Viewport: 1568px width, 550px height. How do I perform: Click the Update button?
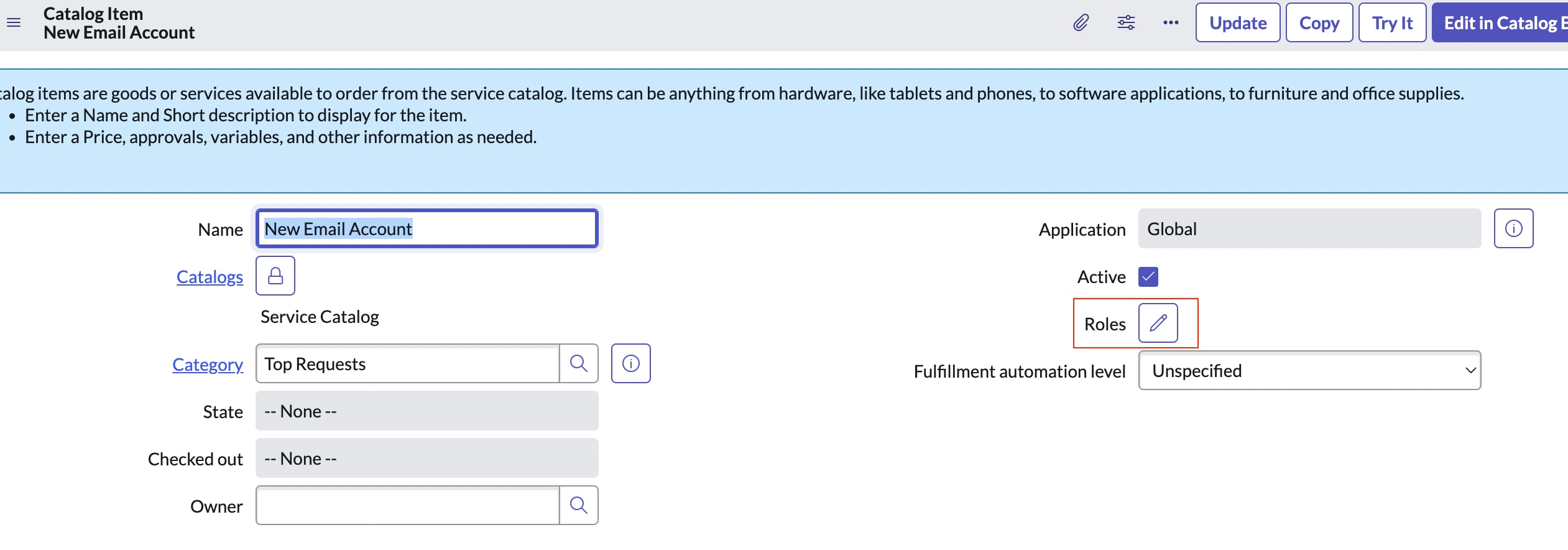[1238, 23]
